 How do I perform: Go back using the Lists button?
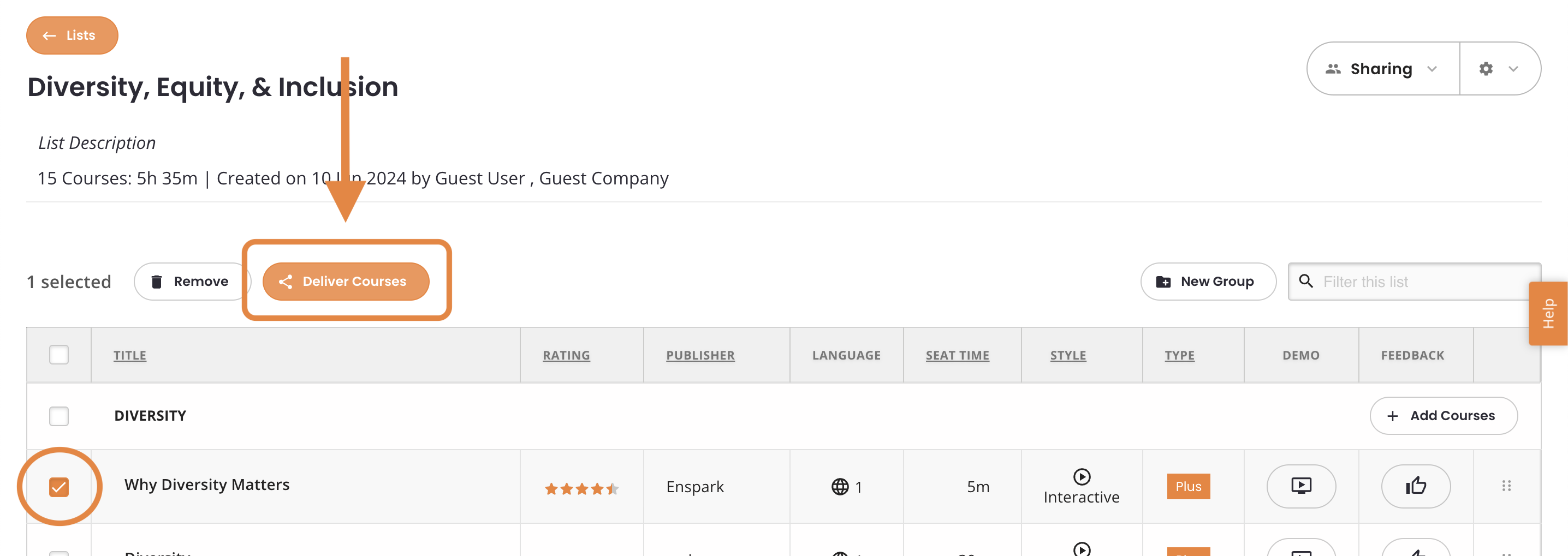click(72, 35)
